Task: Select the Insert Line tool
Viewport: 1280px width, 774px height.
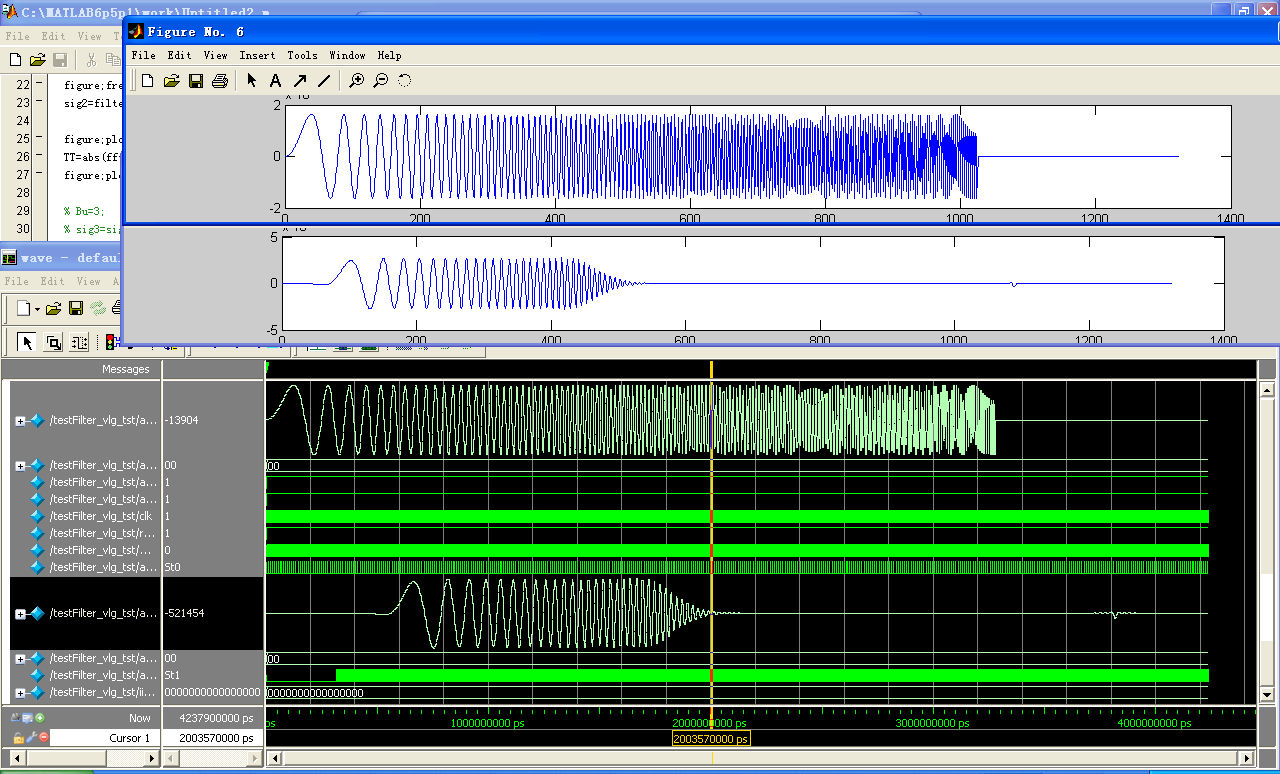Action: pos(324,81)
